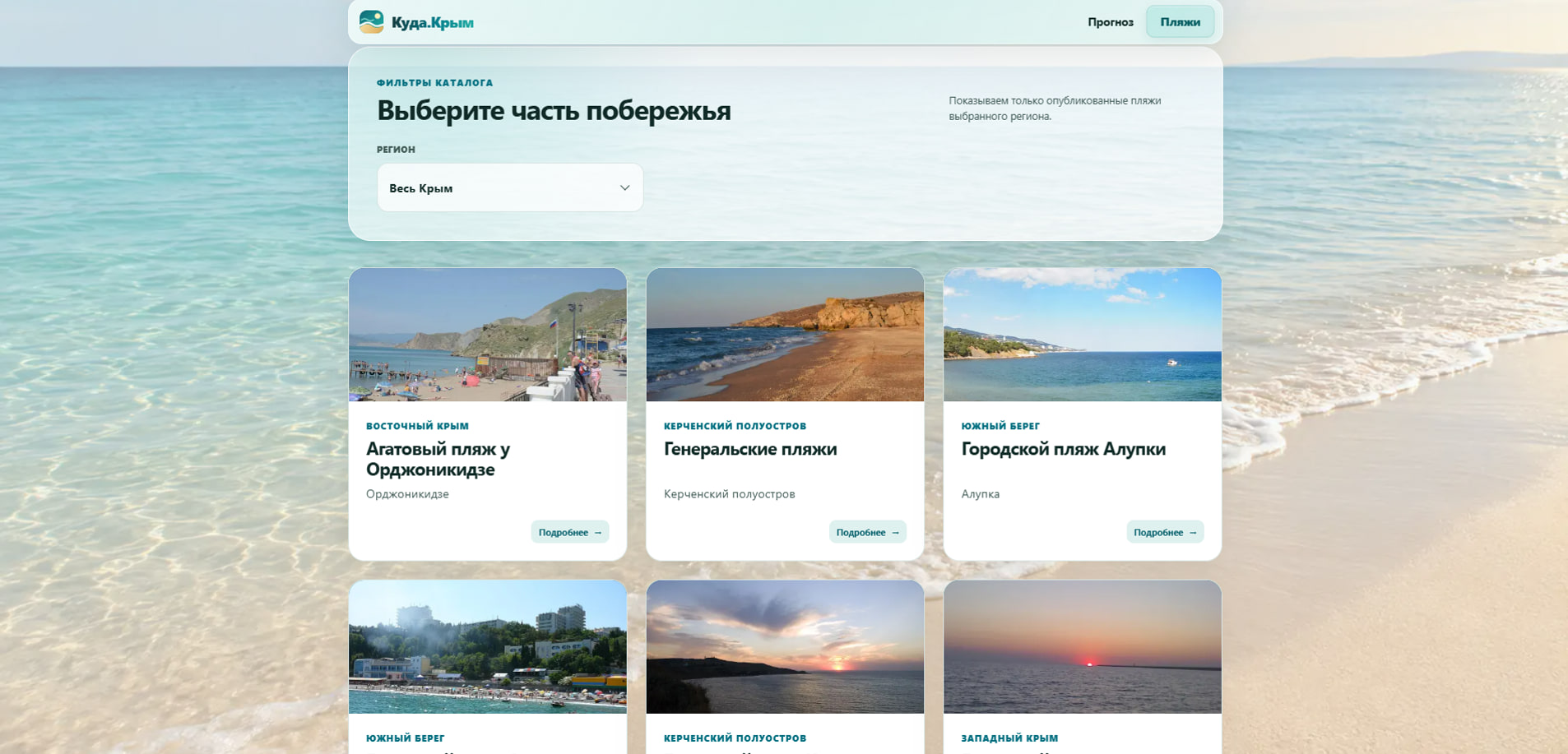Click Керченский полуостров label on Генеральские пляжи card
This screenshot has width=1568, height=754.
(735, 426)
